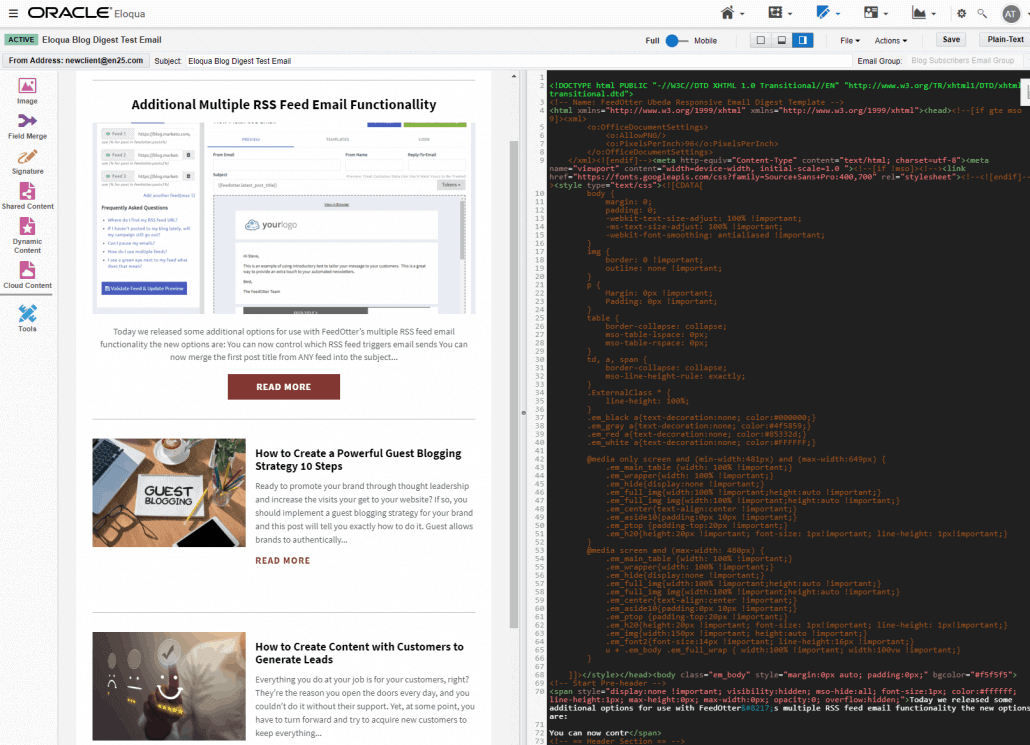1030x745 pixels.
Task: Click the search magnifier icon
Action: coord(982,13)
